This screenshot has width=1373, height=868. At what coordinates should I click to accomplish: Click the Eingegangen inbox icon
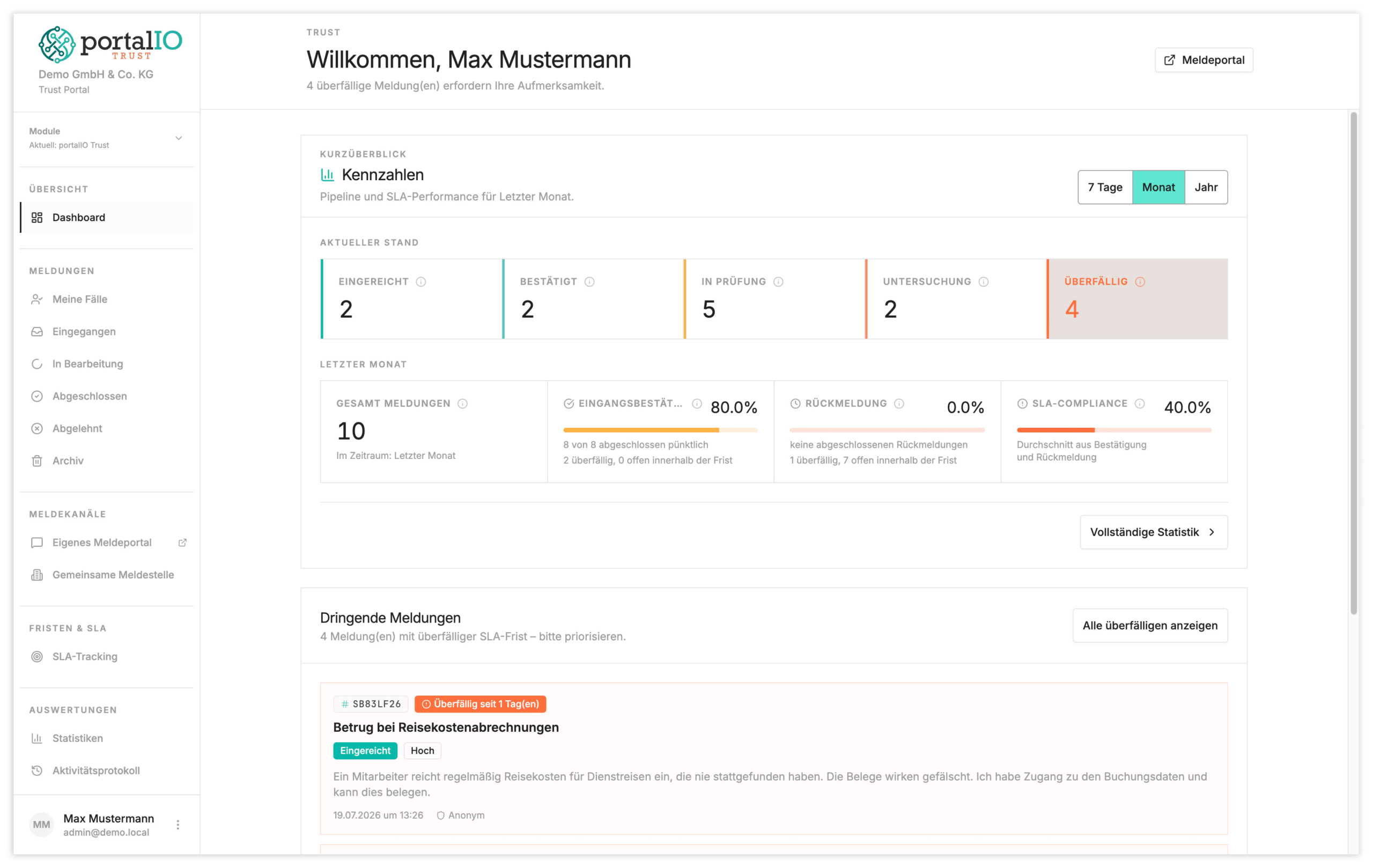(37, 332)
